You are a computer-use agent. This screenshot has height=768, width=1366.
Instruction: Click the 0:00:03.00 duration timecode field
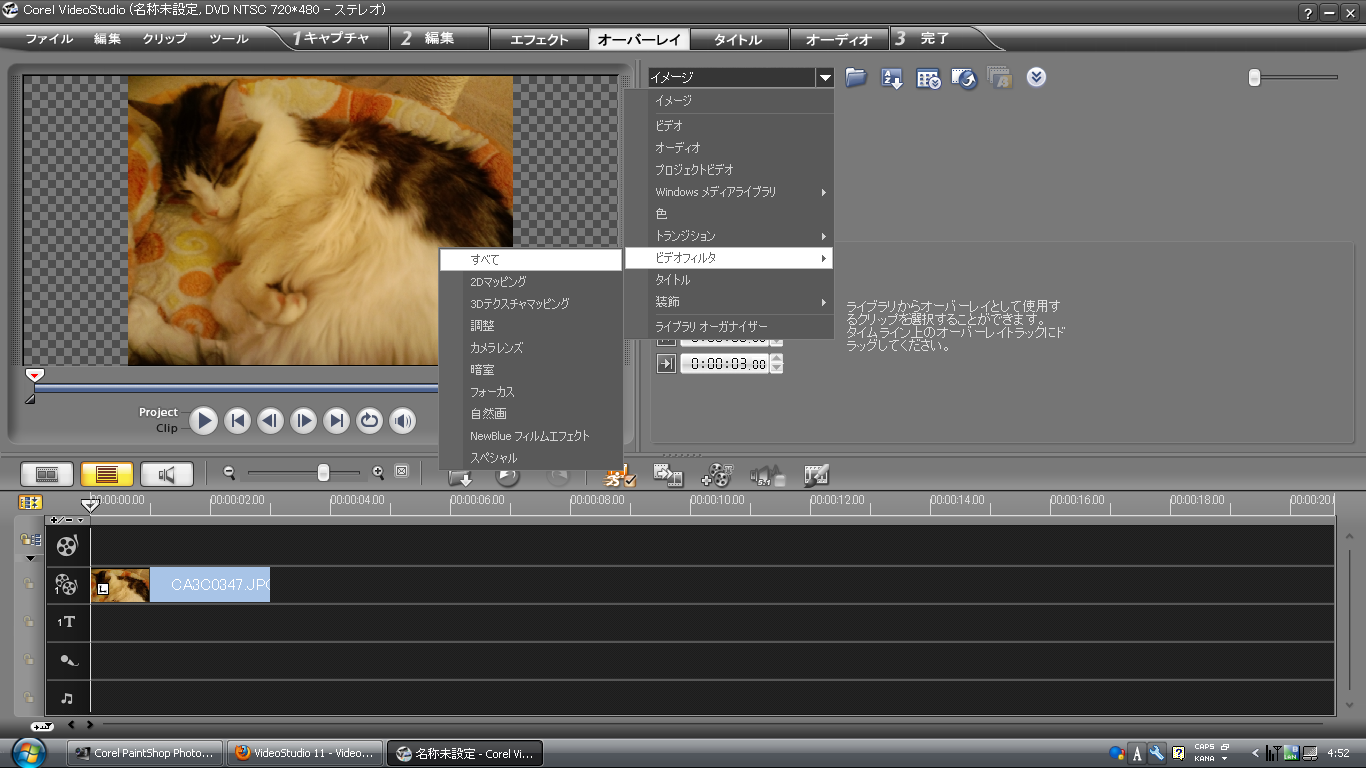tap(725, 364)
